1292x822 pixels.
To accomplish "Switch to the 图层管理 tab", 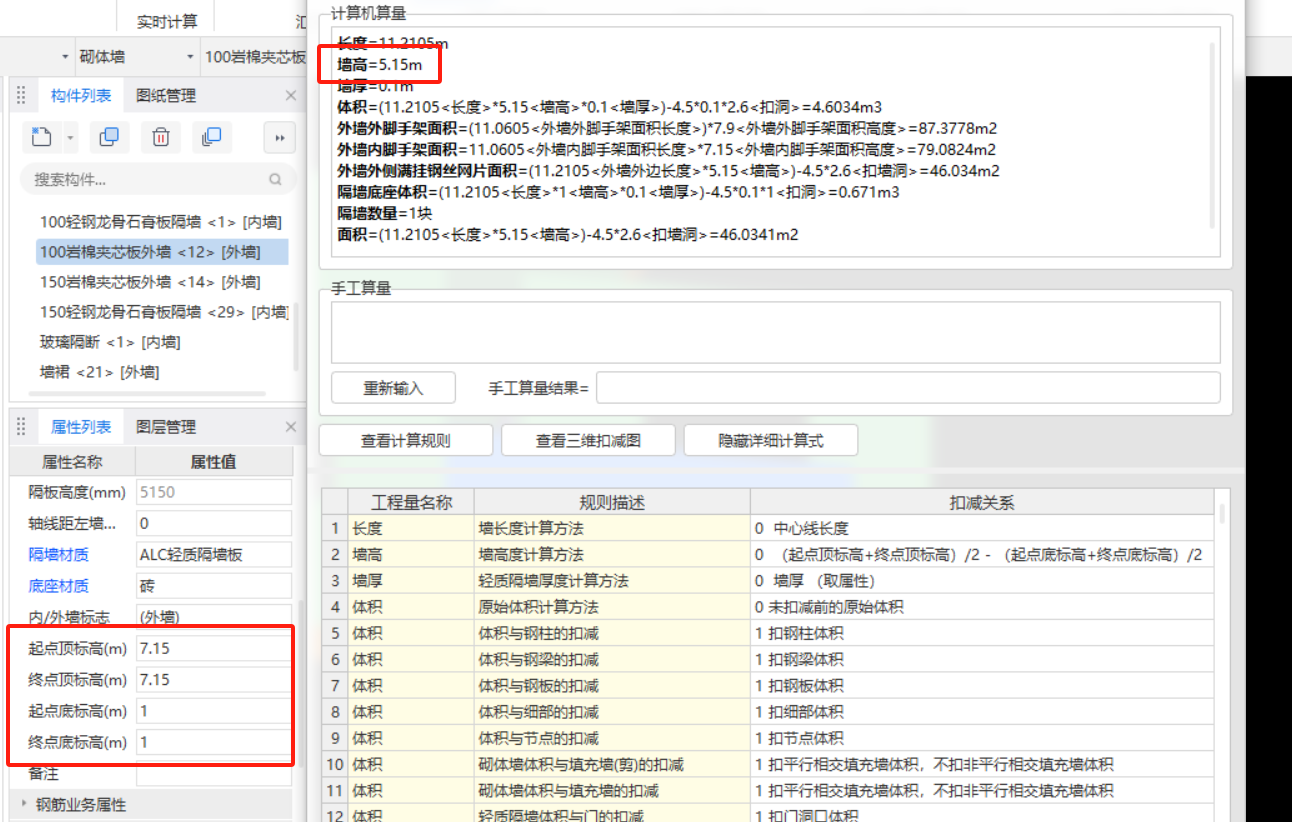I will coord(166,427).
